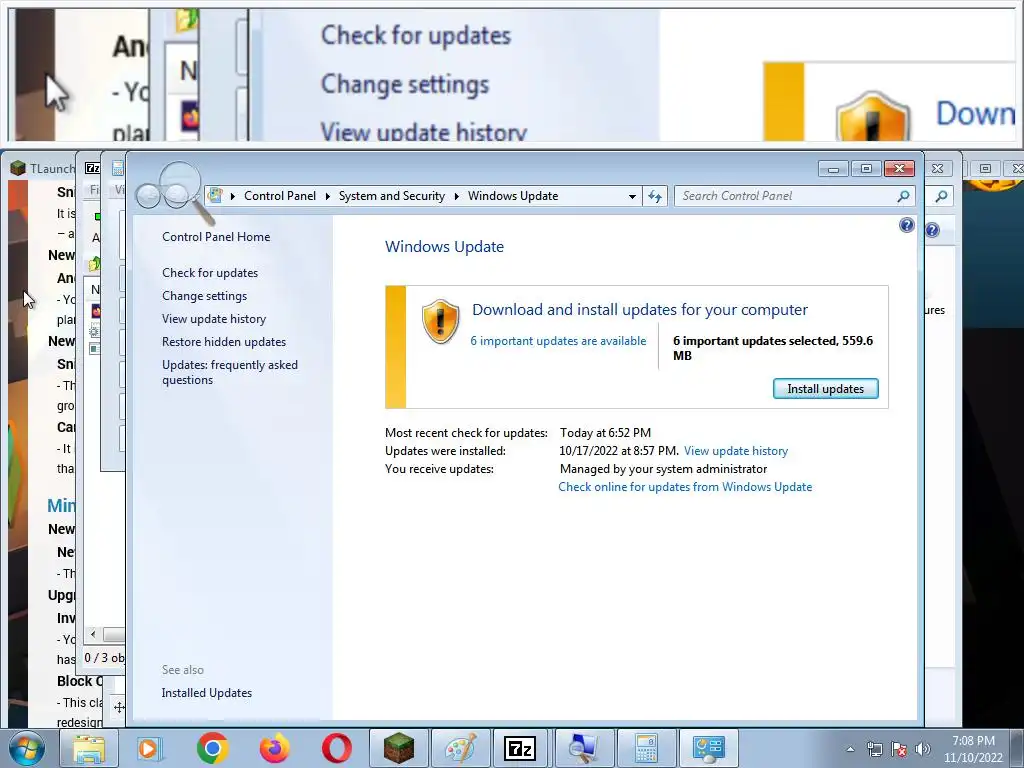Click the yellow warning shield icon

click(x=440, y=321)
